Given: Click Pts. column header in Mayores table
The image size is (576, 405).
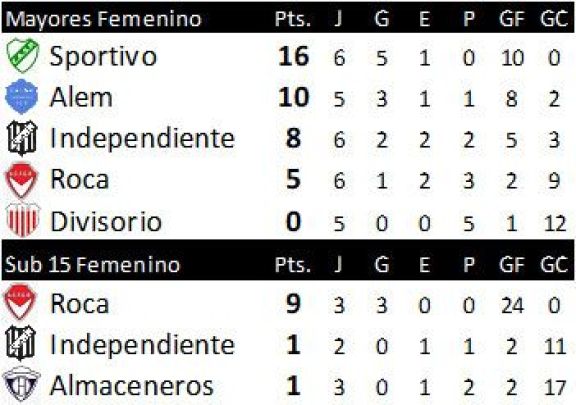Looking at the screenshot, I should point(293,19).
